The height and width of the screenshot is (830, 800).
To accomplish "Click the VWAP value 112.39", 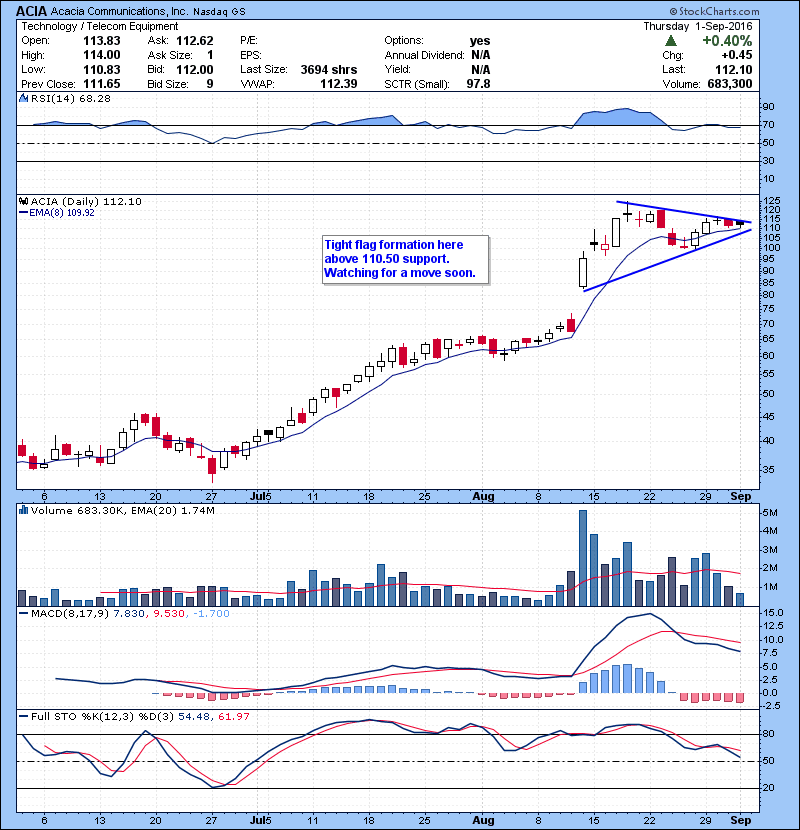I will (339, 84).
